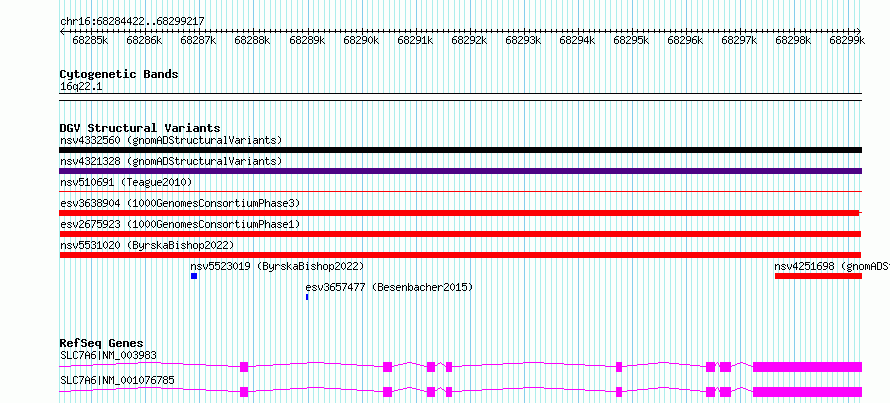This screenshot has height=403, width=890.
Task: Click the red bar under nsv5531020
Action: tap(460, 255)
